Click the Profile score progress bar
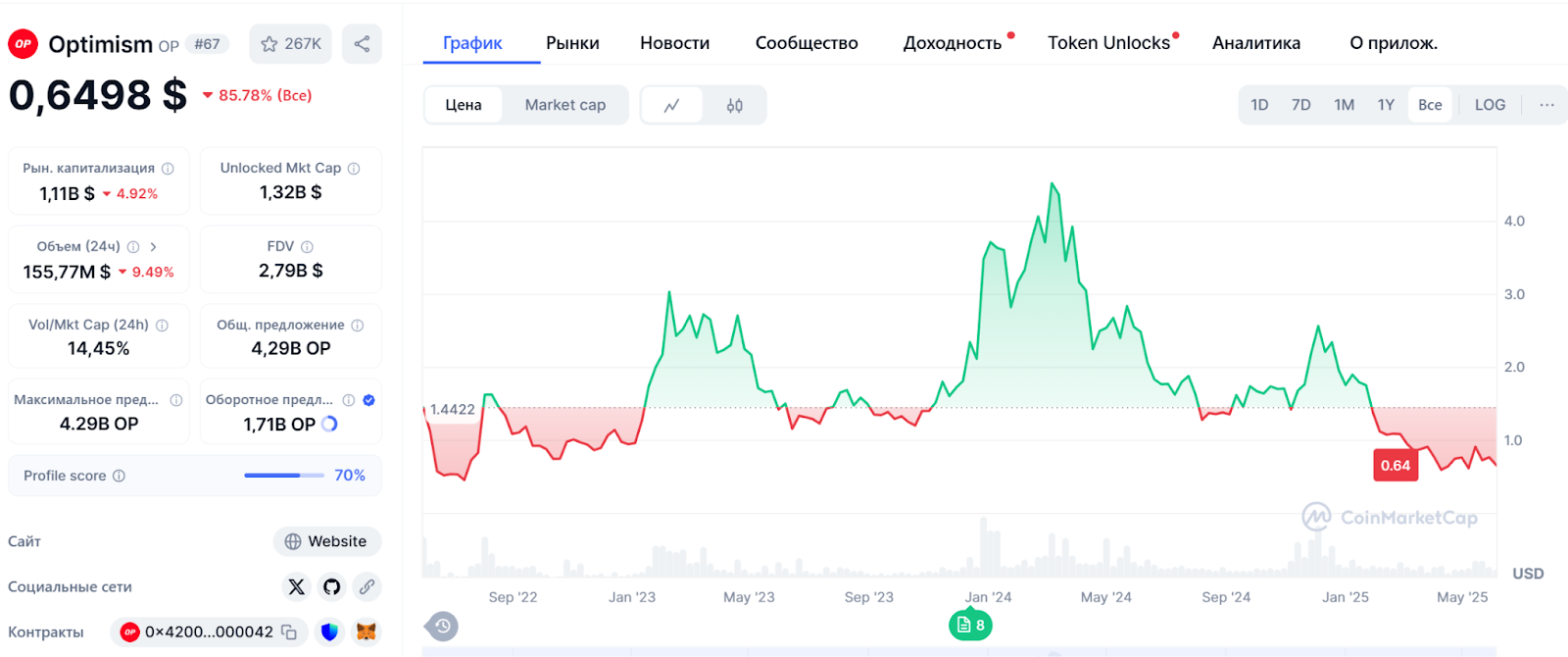The width and height of the screenshot is (1568, 657). pos(283,476)
